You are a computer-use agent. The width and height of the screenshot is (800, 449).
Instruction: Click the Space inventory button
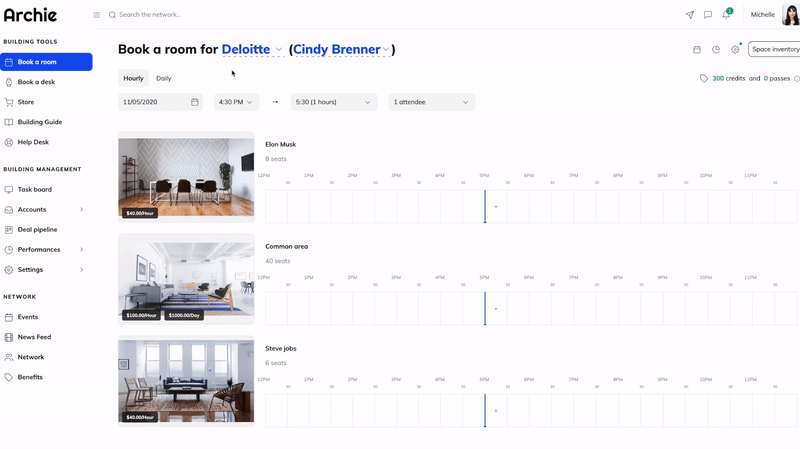(774, 49)
